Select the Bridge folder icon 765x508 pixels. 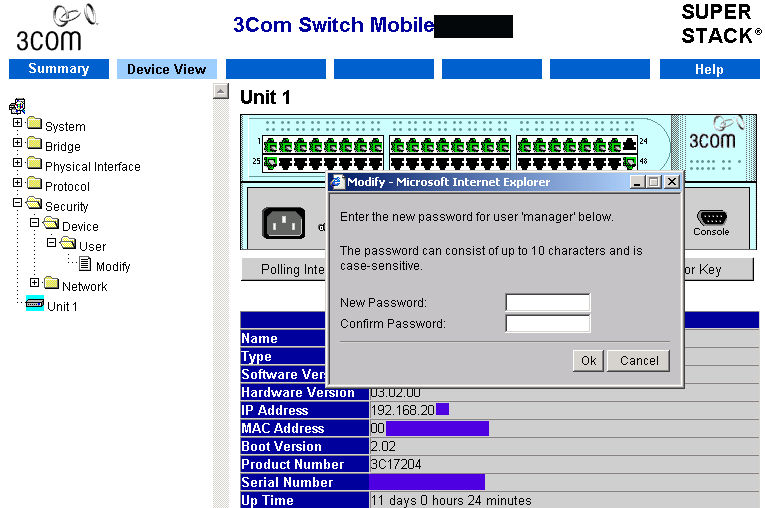pyautogui.click(x=34, y=143)
